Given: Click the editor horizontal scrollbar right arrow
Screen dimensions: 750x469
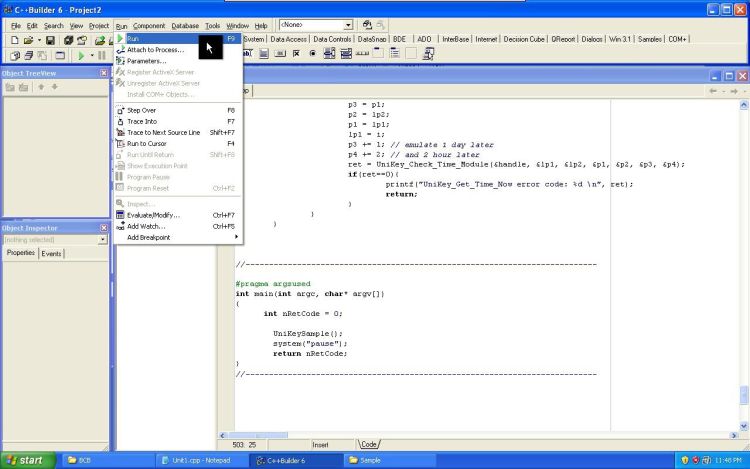Looking at the screenshot, I should pyautogui.click(x=734, y=436).
